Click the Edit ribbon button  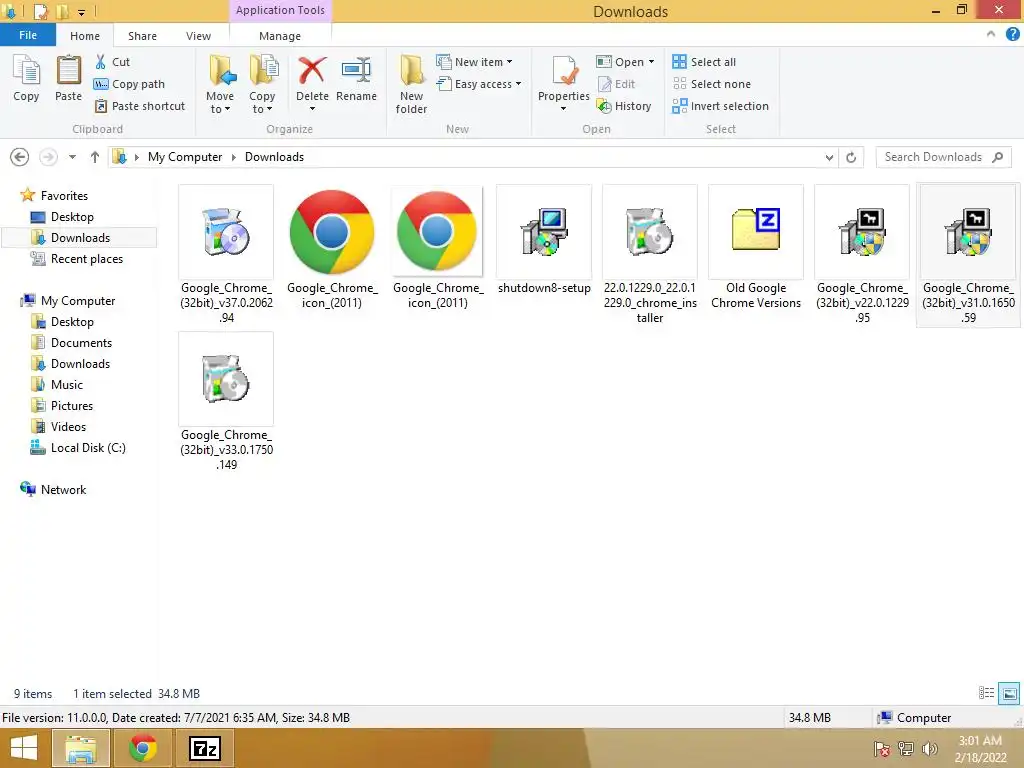tap(616, 84)
